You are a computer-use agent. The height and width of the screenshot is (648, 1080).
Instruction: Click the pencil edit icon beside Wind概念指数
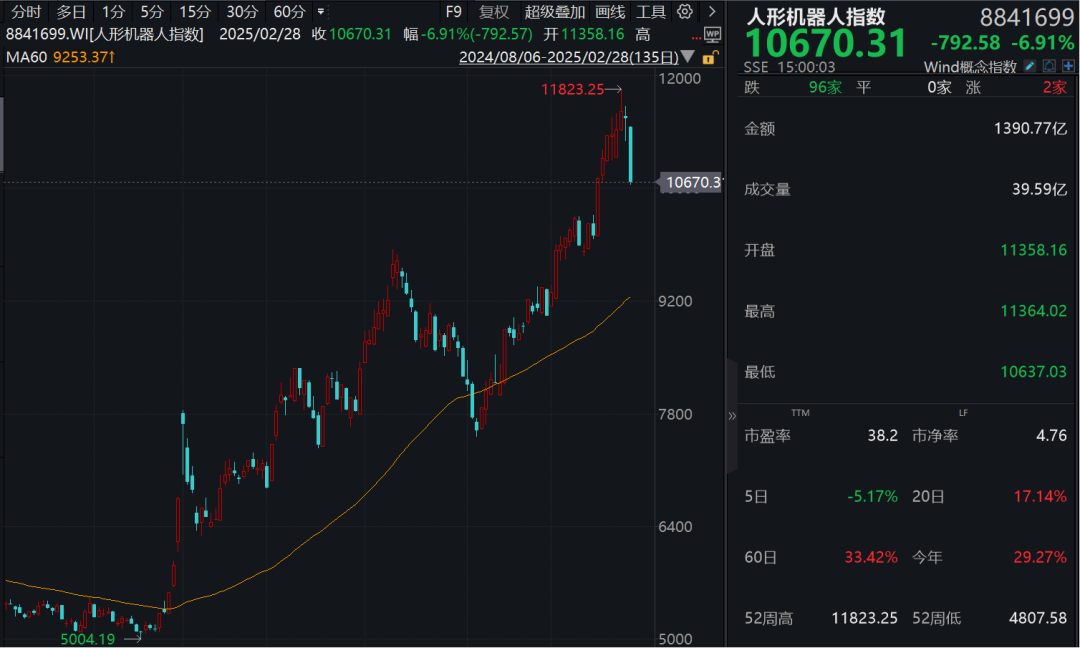[x=1029, y=66]
